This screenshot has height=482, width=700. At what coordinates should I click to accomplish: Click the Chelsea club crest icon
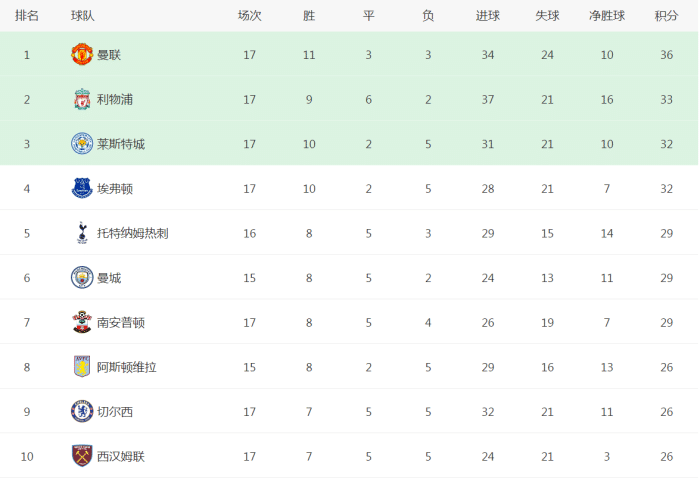[x=82, y=411]
